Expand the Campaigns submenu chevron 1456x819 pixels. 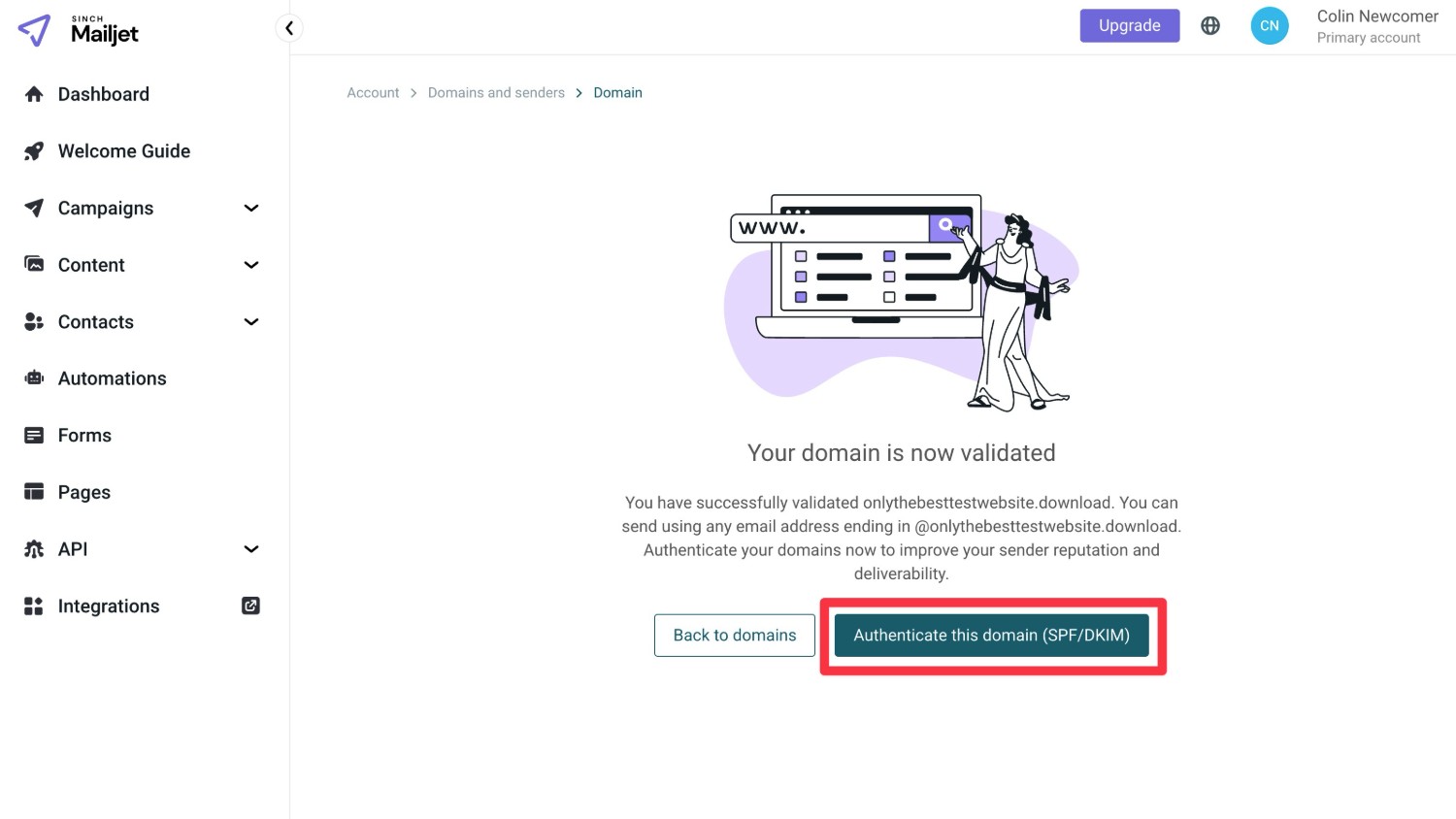point(251,208)
